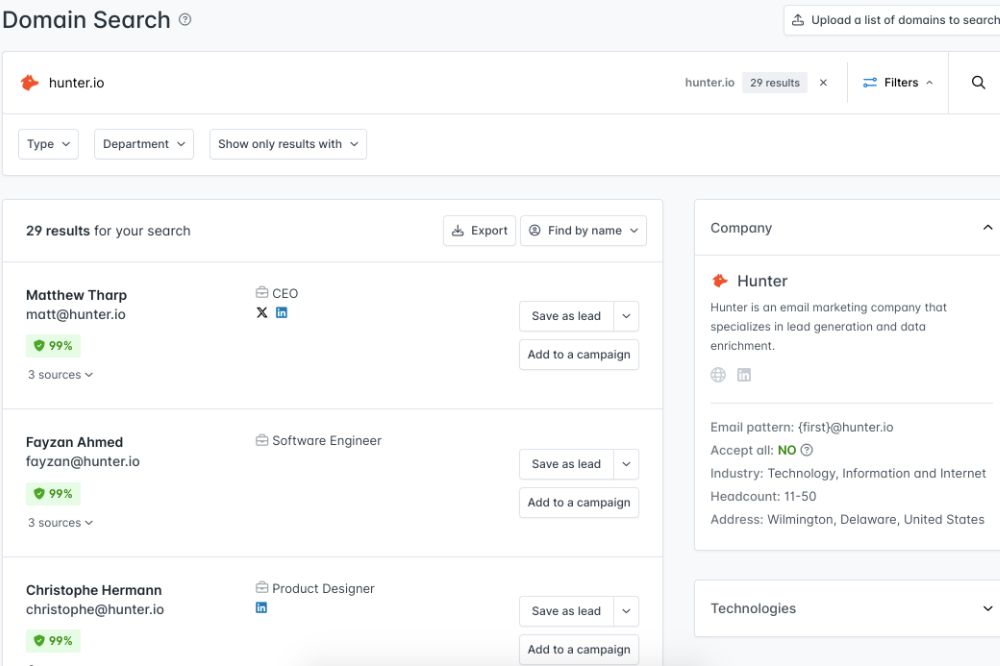Click the Hunter logo in Company panel
The height and width of the screenshot is (666, 1000).
(x=719, y=281)
